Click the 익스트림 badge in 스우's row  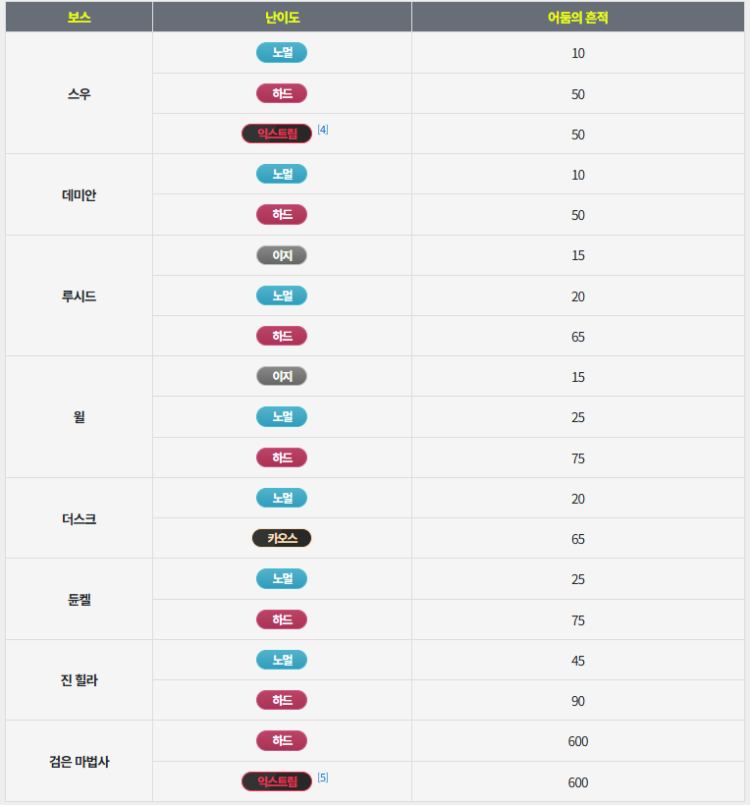click(277, 133)
